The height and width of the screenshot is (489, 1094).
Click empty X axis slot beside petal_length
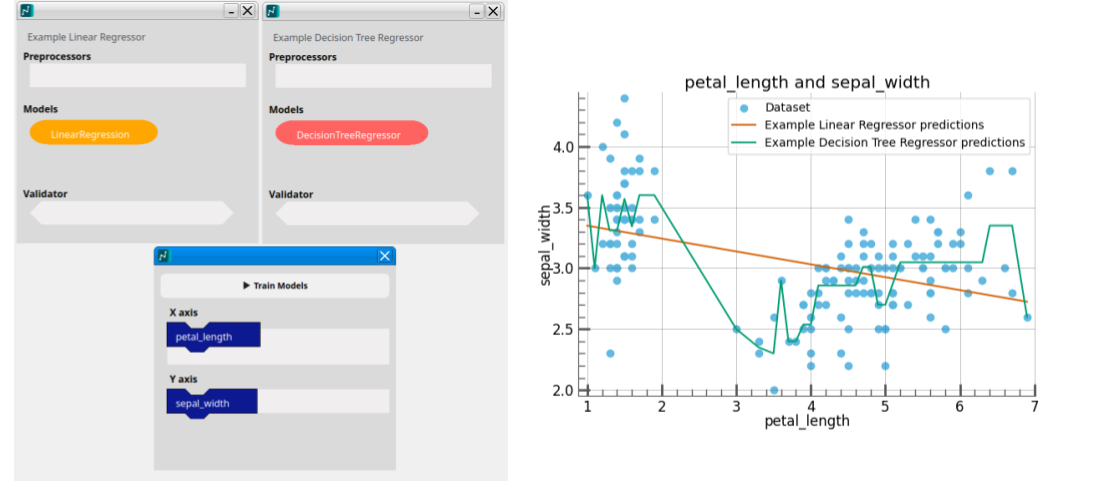coord(324,346)
